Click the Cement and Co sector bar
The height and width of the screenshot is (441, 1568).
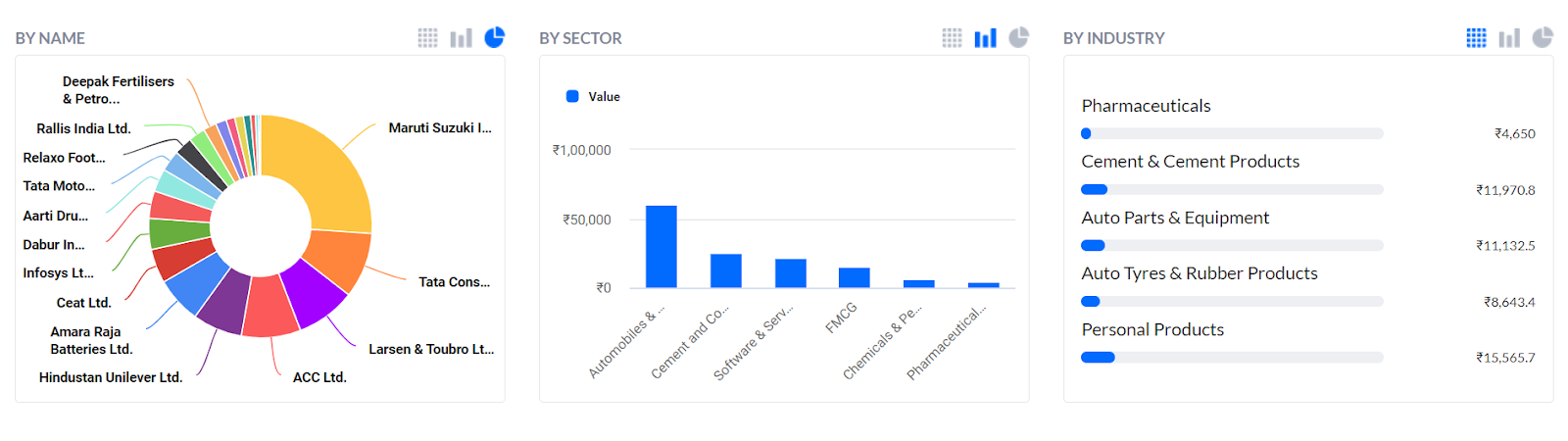[726, 270]
